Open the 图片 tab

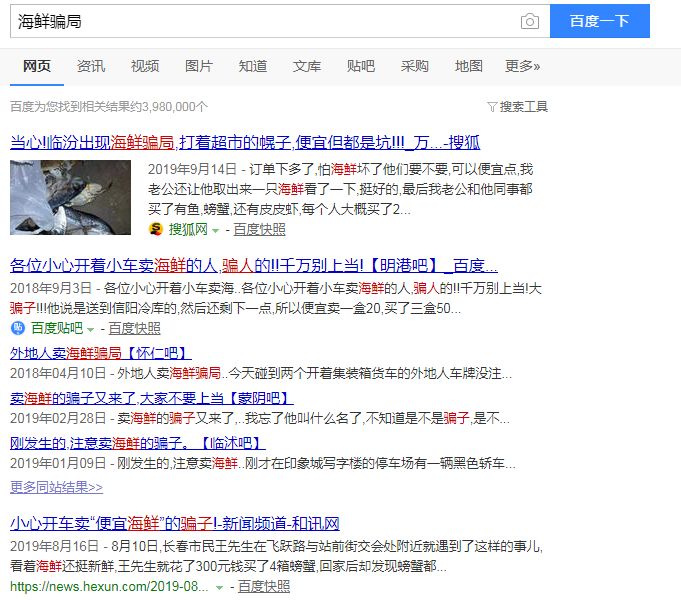pyautogui.click(x=198, y=66)
